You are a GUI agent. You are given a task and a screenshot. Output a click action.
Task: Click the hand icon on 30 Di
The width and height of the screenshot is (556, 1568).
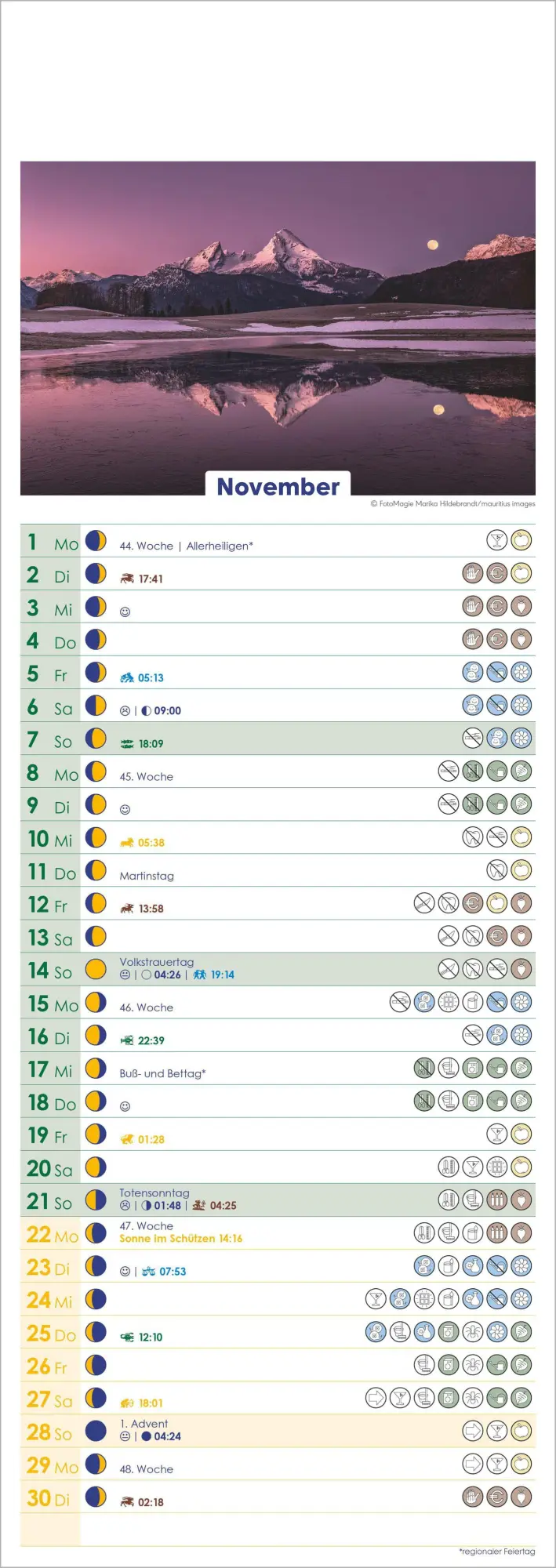click(473, 1497)
